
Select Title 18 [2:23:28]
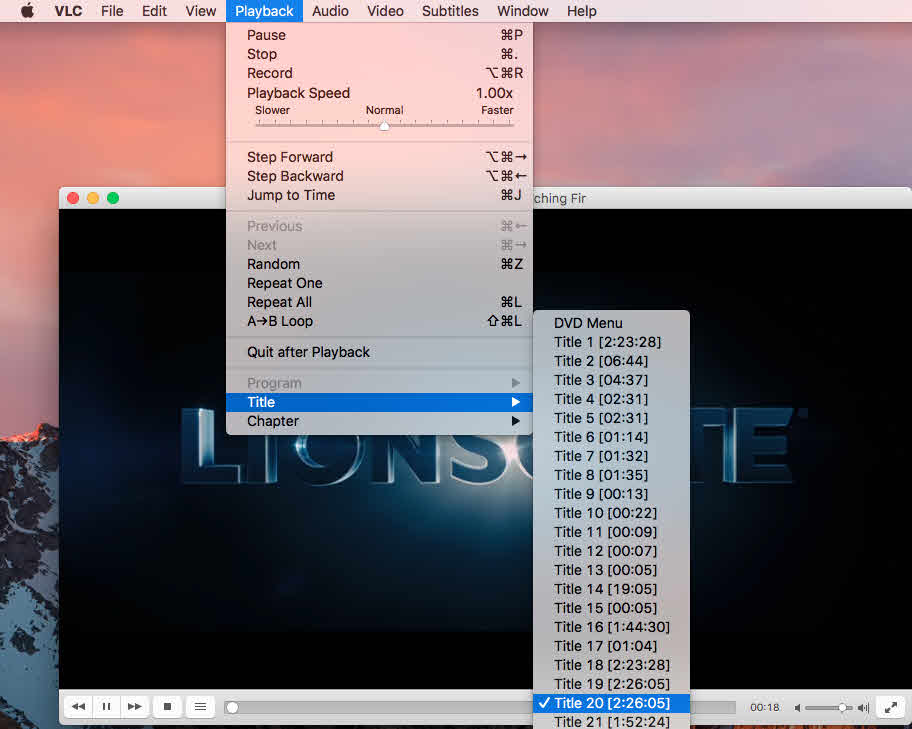click(611, 665)
